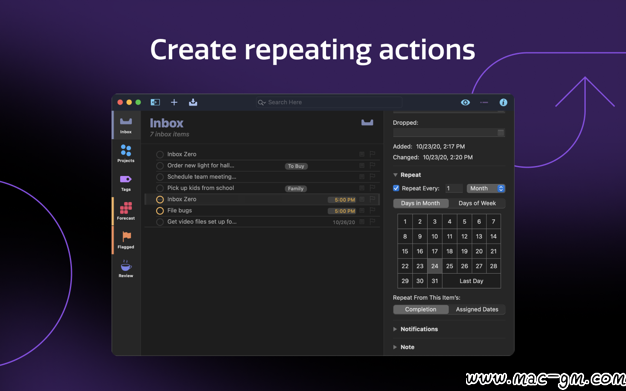Screen dimensions: 626x391
Task: Switch to Days of Week tab
Action: tap(477, 203)
